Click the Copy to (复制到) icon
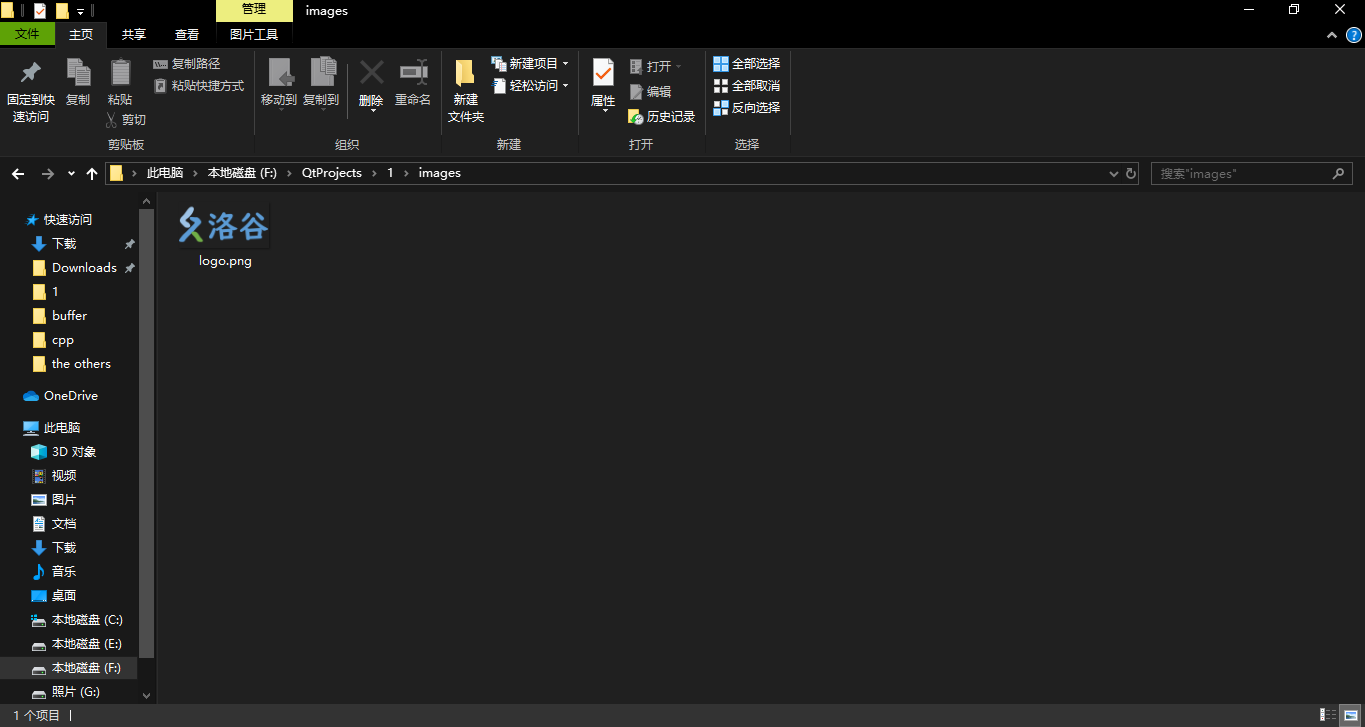 (322, 72)
